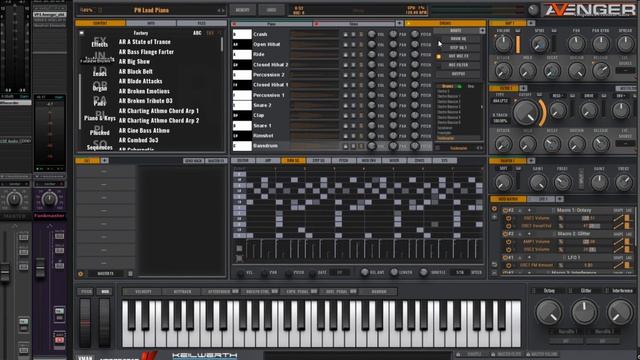Solo the Snare 2 drum row
Image resolution: width=640 pixels, height=360 pixels.
pos(361,105)
